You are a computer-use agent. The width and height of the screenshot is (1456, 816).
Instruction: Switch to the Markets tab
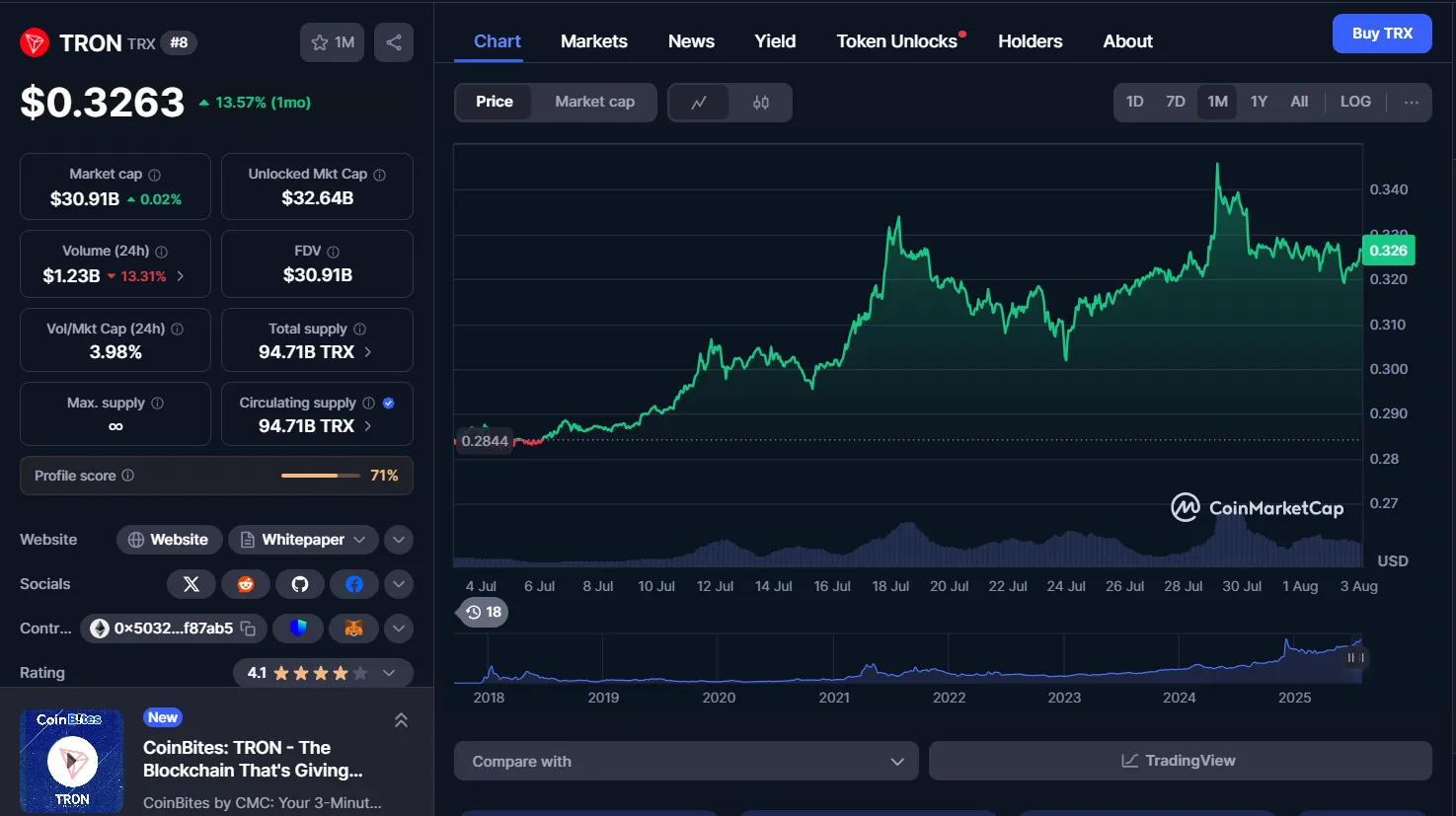594,41
